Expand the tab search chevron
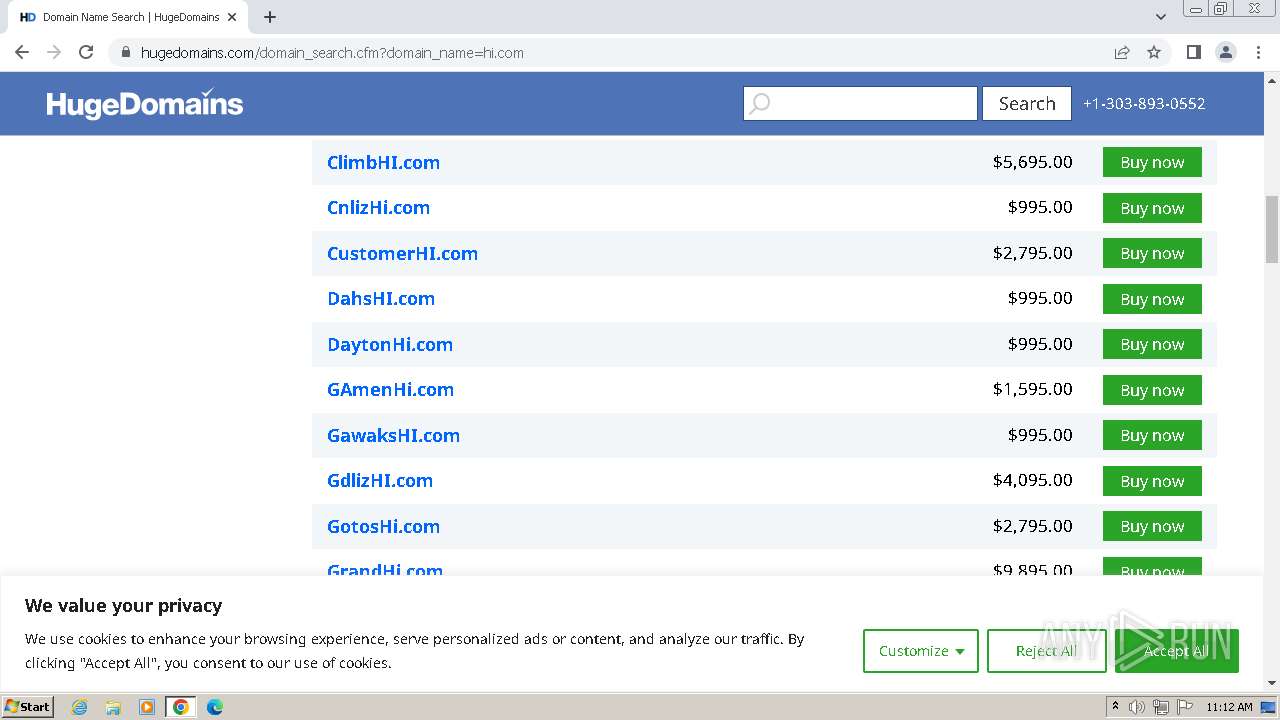 pyautogui.click(x=1161, y=17)
